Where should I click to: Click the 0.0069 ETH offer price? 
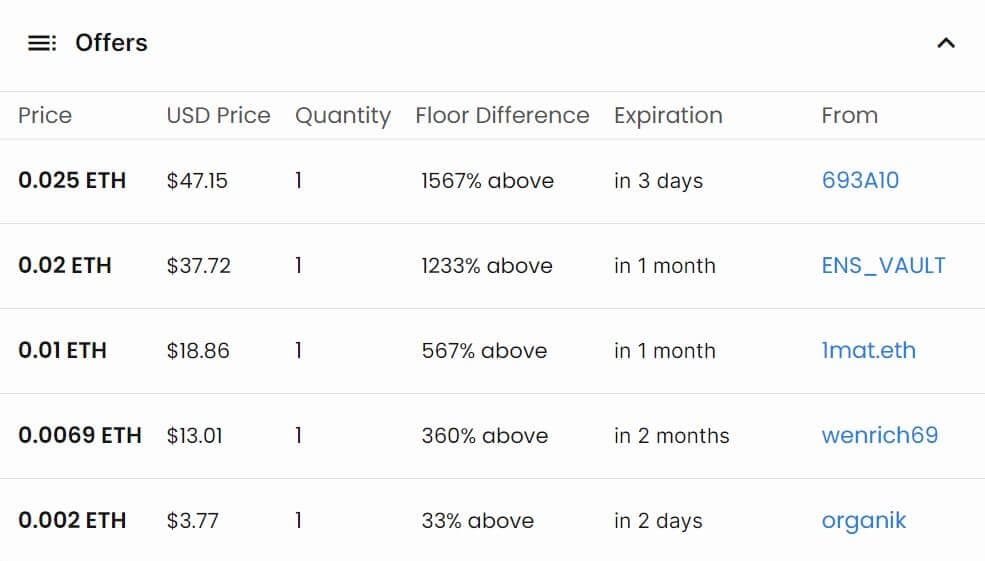(80, 436)
